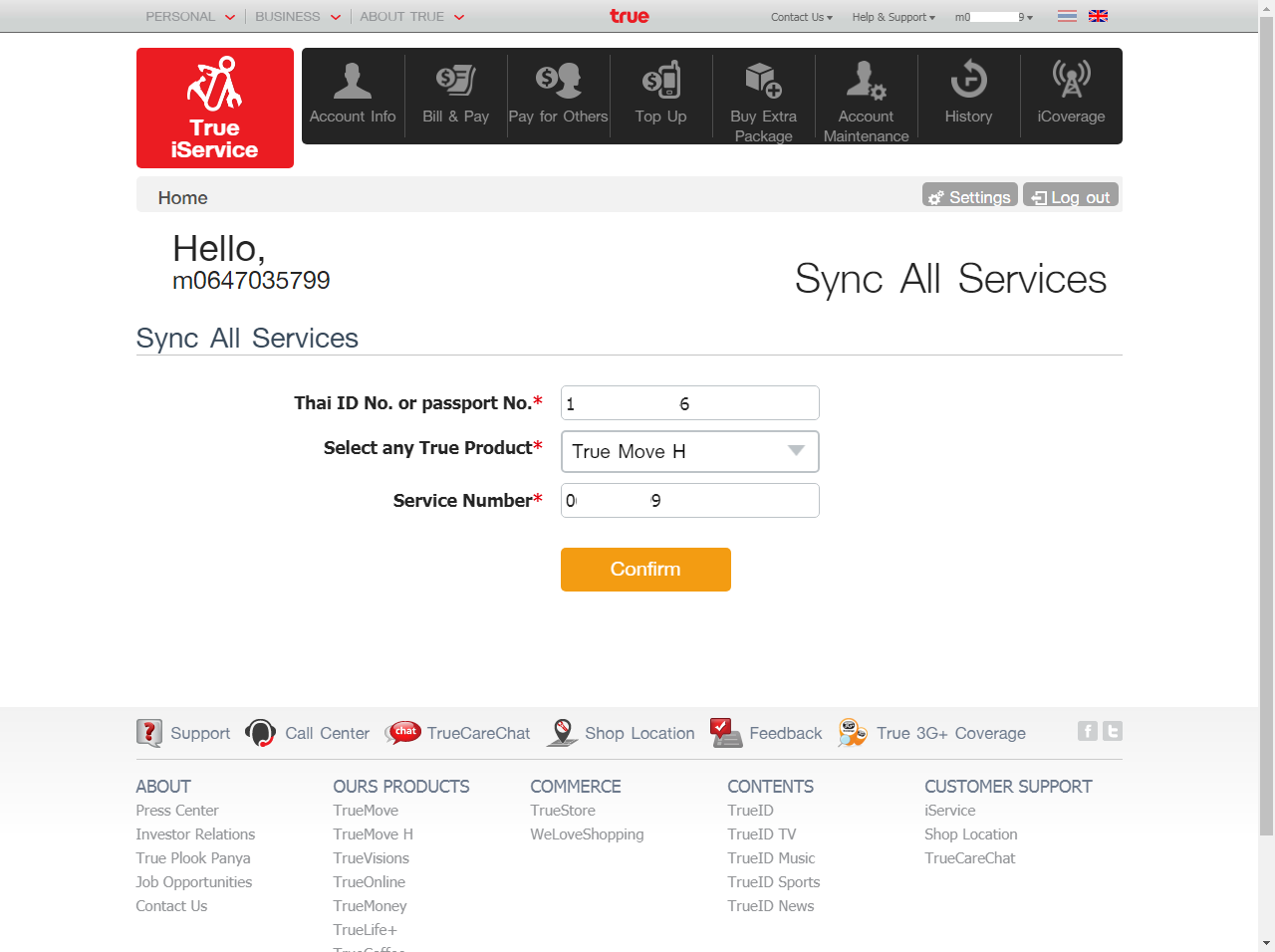Open TrueOnline link
Screen dimensions: 1275x952
point(370,882)
